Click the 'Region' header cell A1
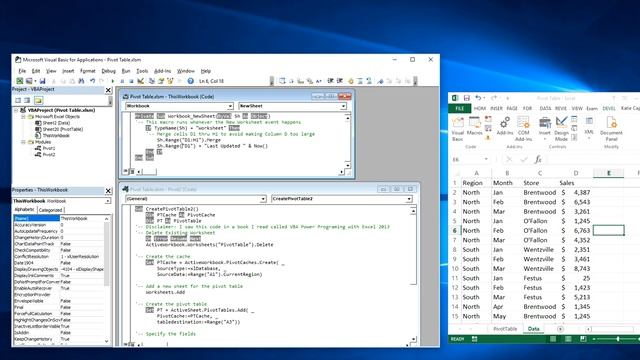This screenshot has height=360, width=640. (x=476, y=183)
